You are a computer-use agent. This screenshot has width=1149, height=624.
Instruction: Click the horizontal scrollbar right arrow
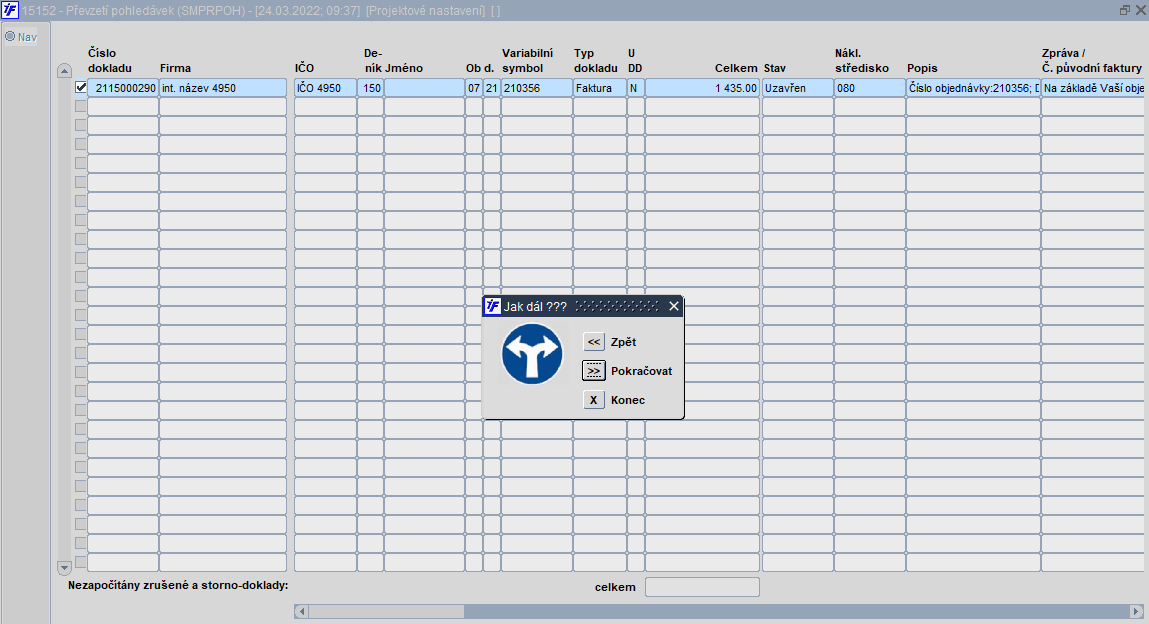point(1136,611)
